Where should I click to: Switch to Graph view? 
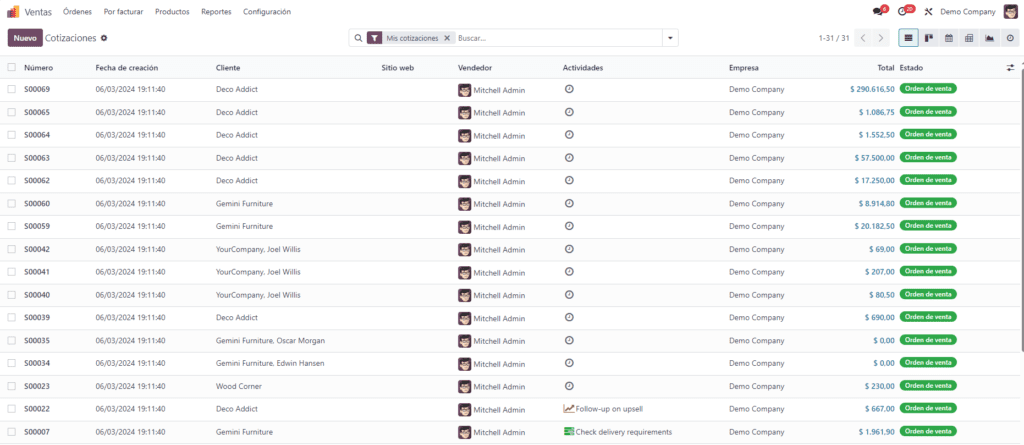click(x=989, y=38)
